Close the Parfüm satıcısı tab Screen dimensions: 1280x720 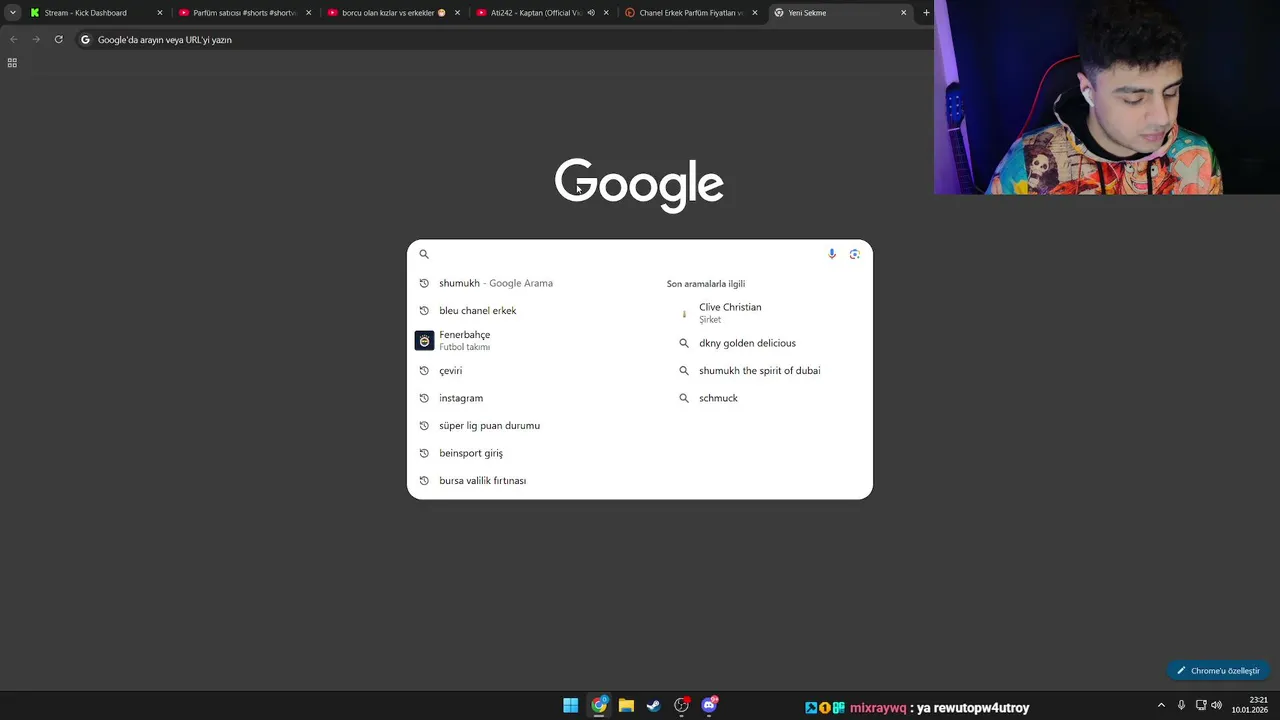[308, 13]
